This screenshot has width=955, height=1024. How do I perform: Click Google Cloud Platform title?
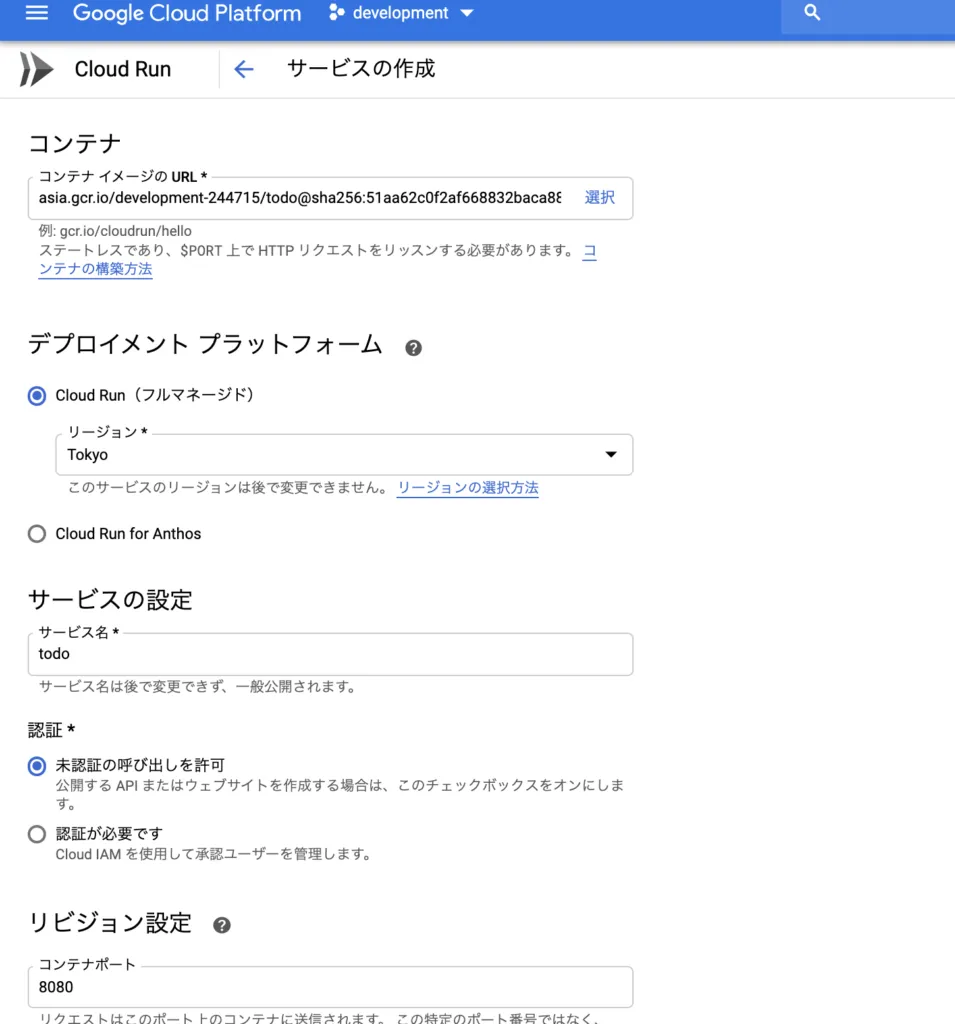(187, 13)
